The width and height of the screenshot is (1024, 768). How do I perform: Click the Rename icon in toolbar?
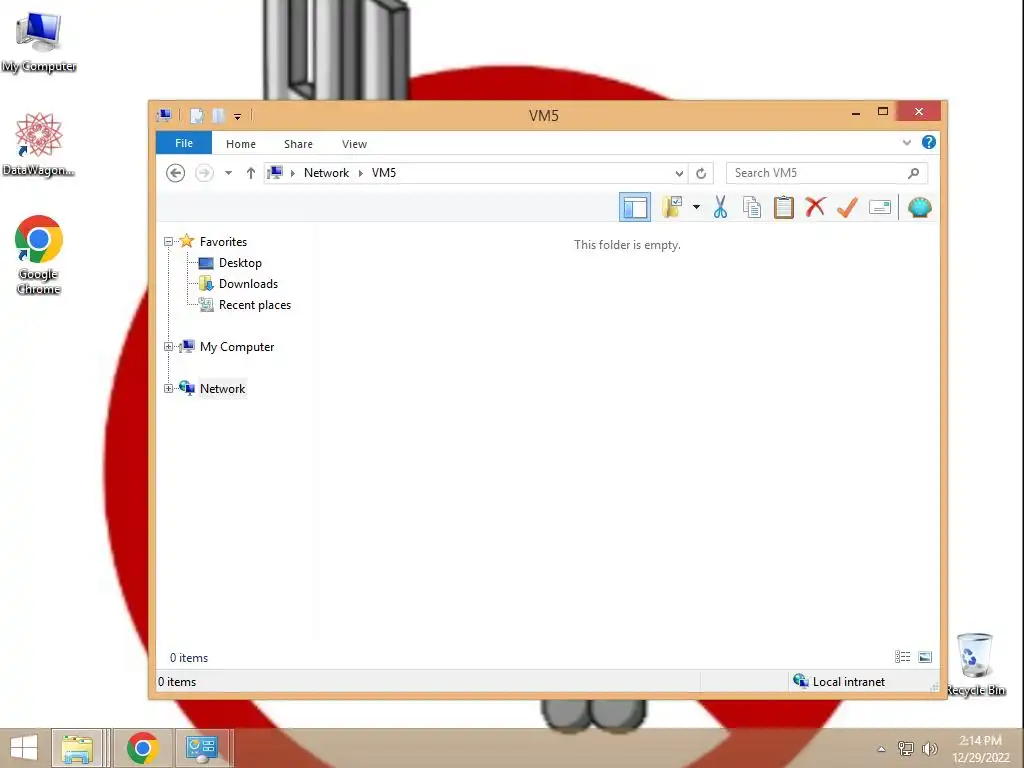(880, 208)
